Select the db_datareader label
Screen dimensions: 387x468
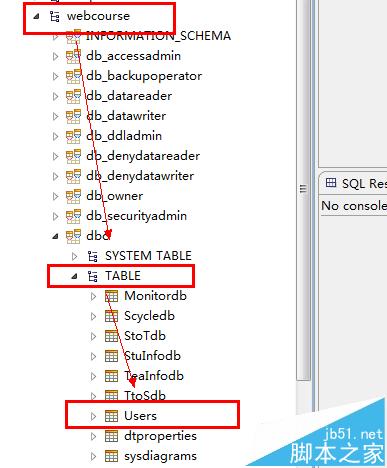[x=129, y=96]
